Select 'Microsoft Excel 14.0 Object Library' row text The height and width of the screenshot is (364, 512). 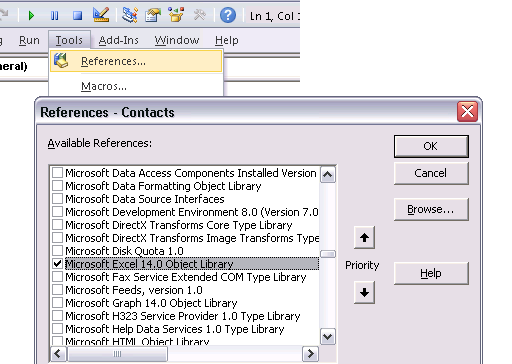point(149,264)
